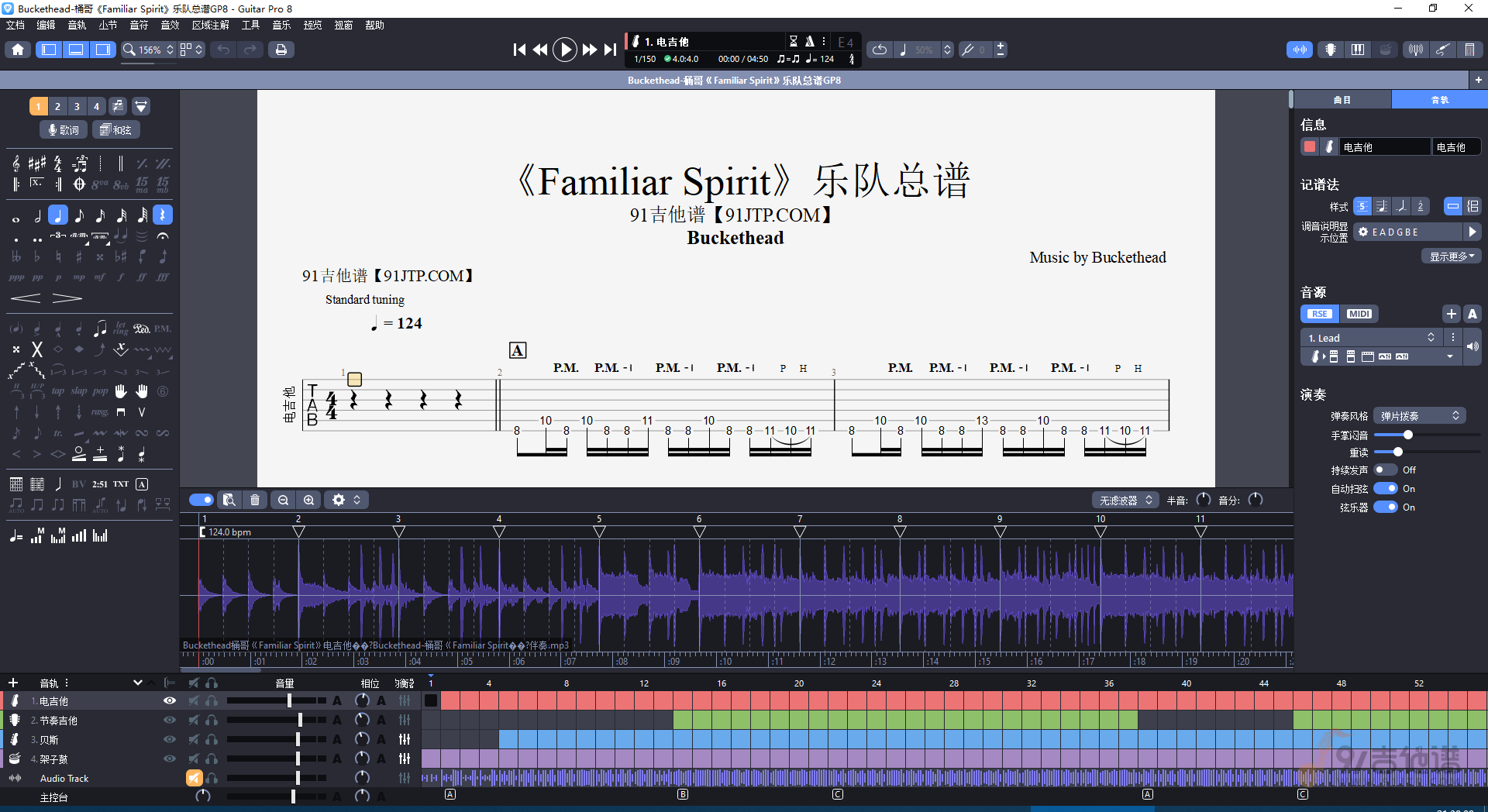This screenshot has height=812, width=1488.
Task: Open the audio track settings gear dropdown
Action: pos(346,501)
